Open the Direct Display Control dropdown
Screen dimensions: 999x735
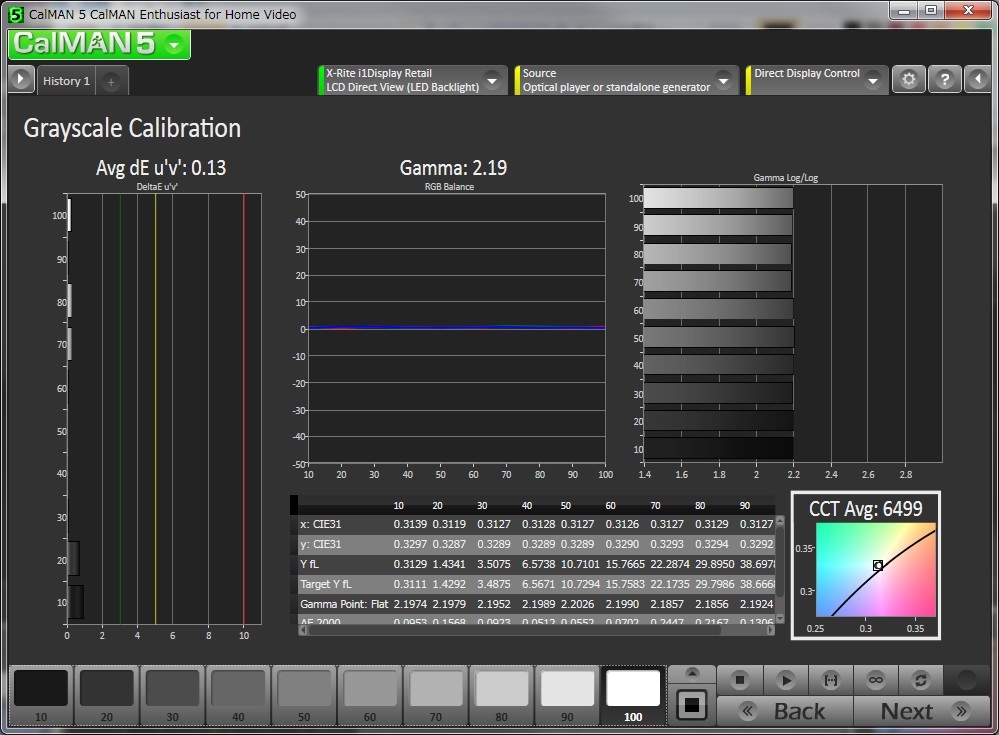873,80
